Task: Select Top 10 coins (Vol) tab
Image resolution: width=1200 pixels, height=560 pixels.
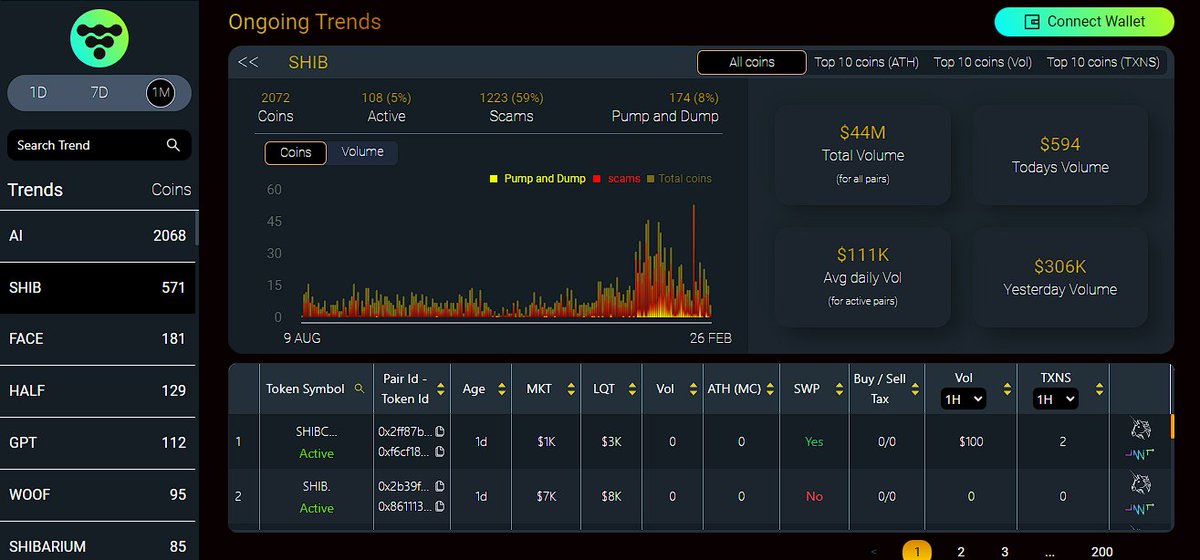Action: pos(983,62)
